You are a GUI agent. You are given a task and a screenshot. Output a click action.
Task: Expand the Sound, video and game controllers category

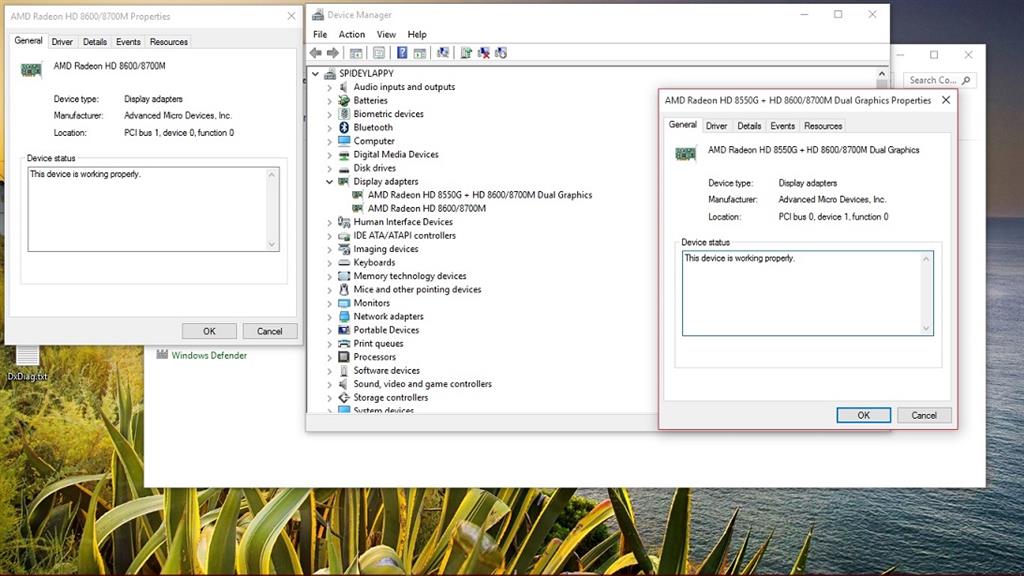point(330,384)
